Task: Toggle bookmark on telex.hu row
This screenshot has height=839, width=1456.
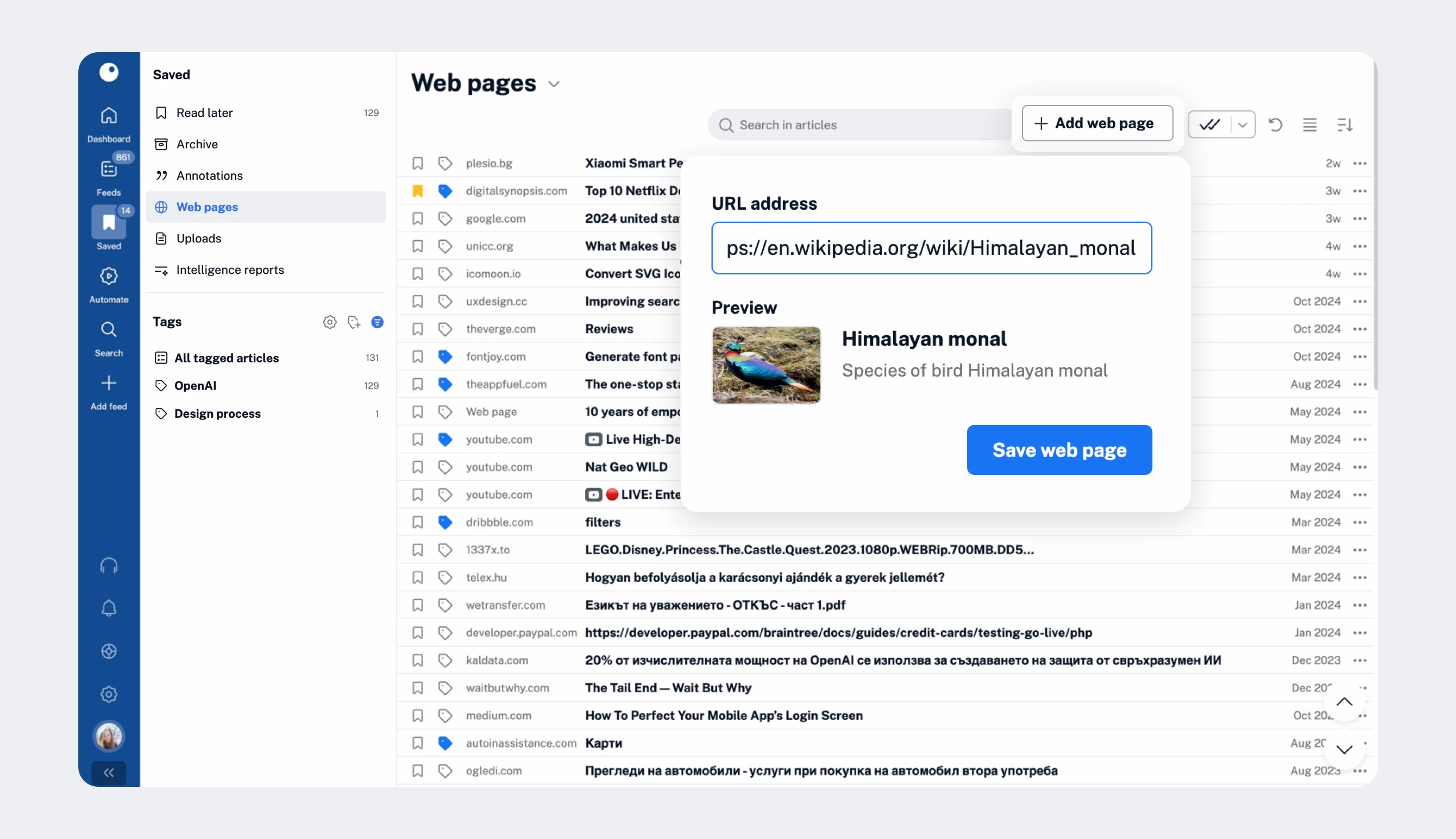Action: [418, 578]
